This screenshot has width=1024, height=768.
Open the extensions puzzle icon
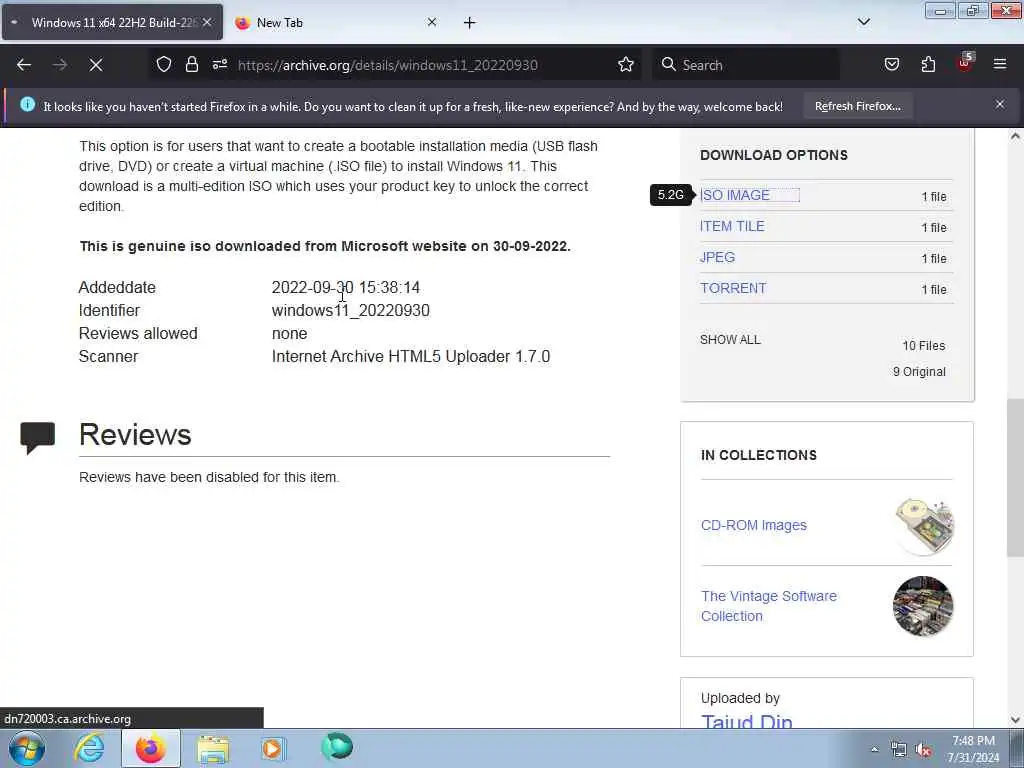pyautogui.click(x=928, y=65)
